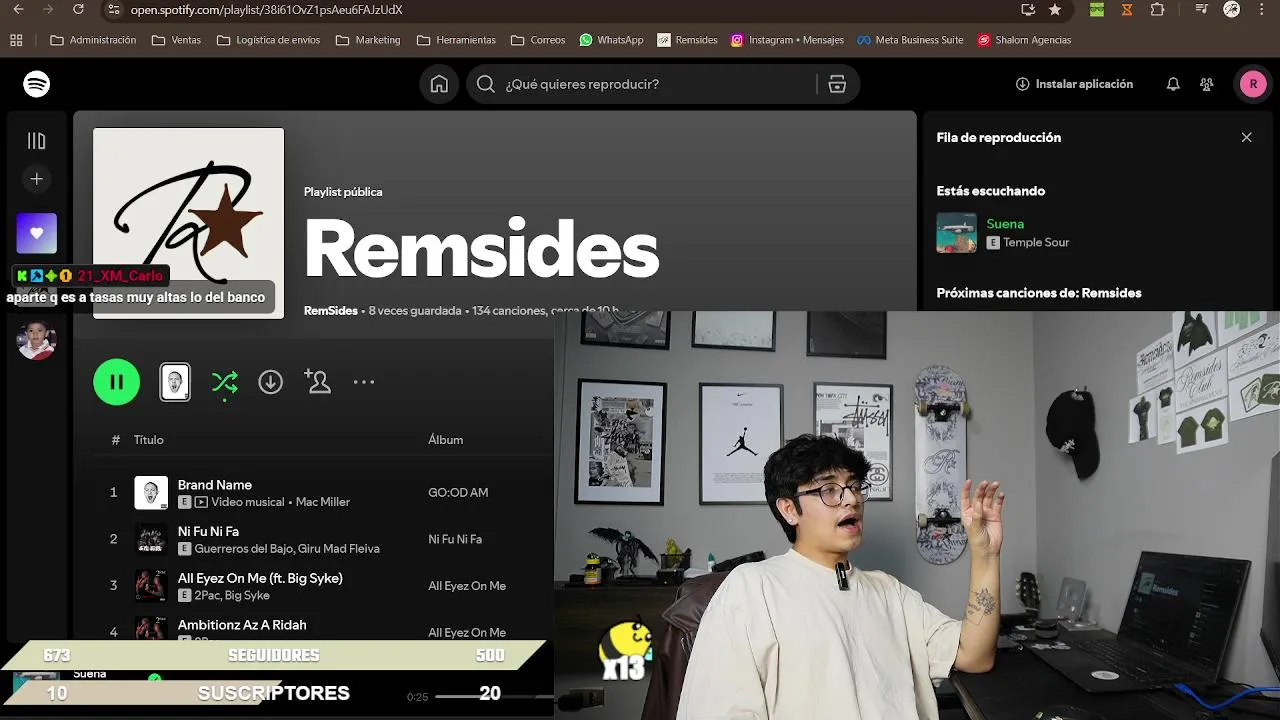Open the album GO:OD AM

coord(458,492)
